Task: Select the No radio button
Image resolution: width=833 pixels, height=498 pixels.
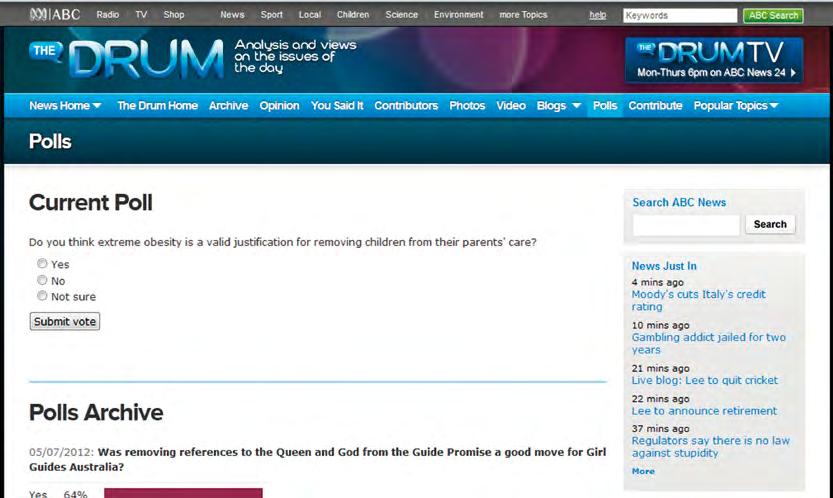Action: pos(42,280)
